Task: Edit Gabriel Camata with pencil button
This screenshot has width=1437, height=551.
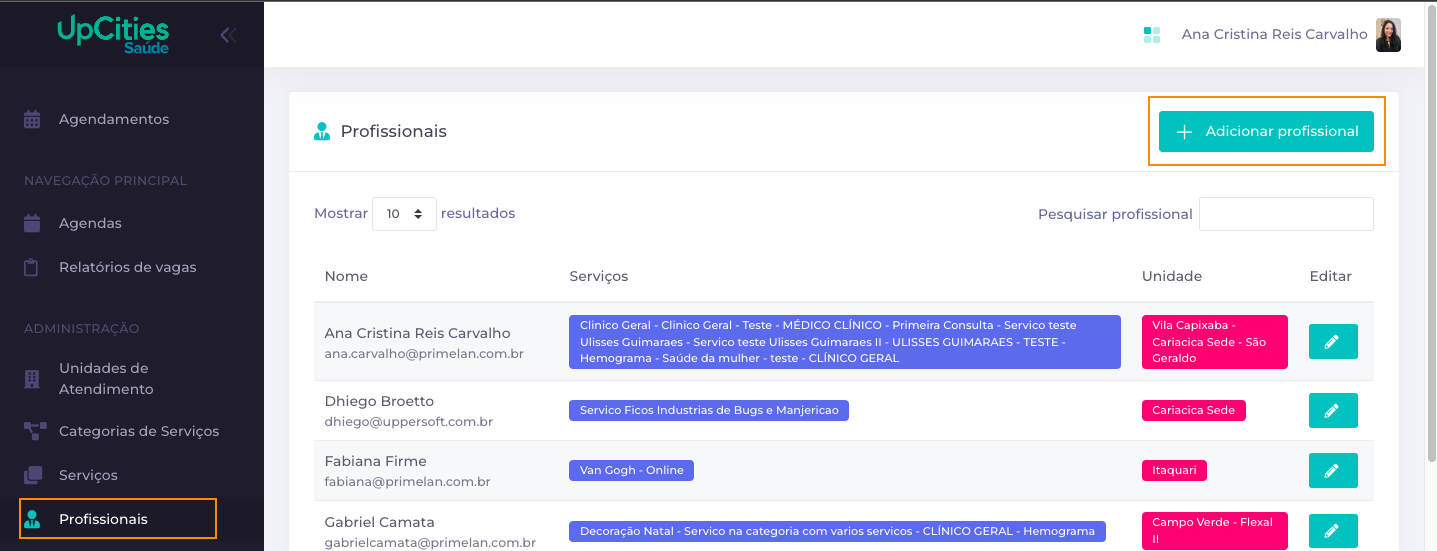Action: [x=1333, y=531]
